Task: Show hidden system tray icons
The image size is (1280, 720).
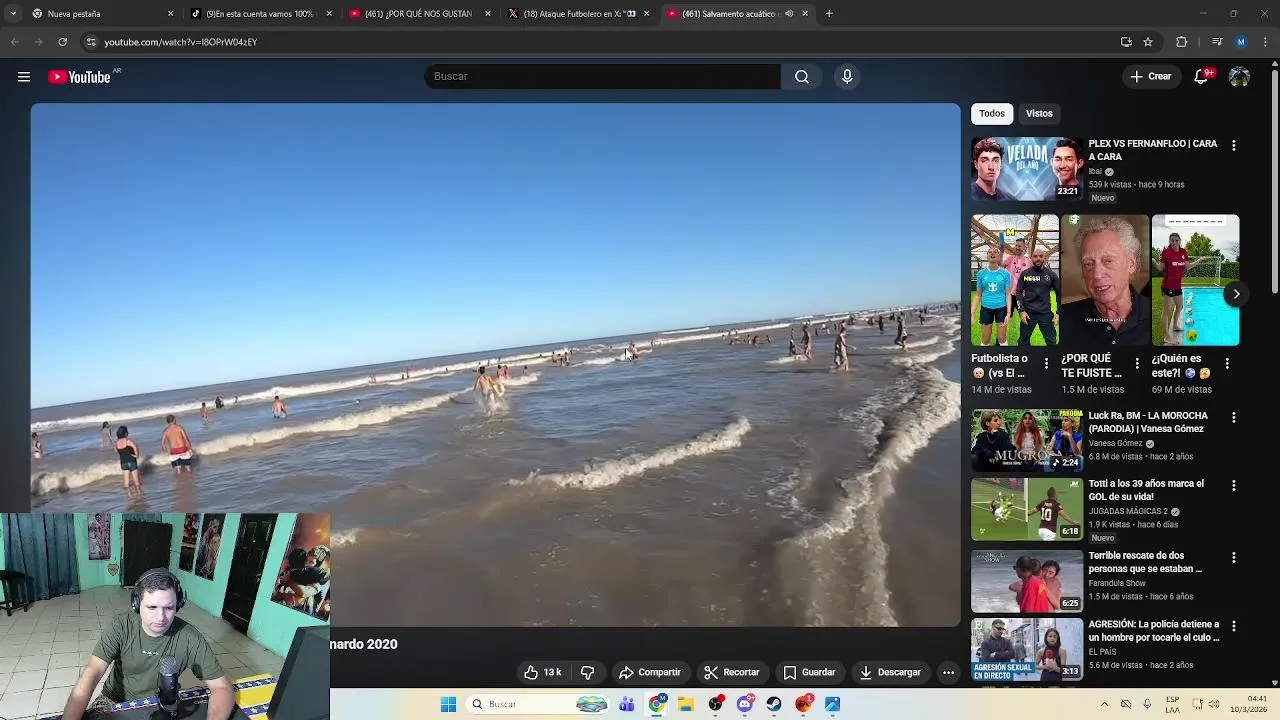Action: [x=1104, y=705]
